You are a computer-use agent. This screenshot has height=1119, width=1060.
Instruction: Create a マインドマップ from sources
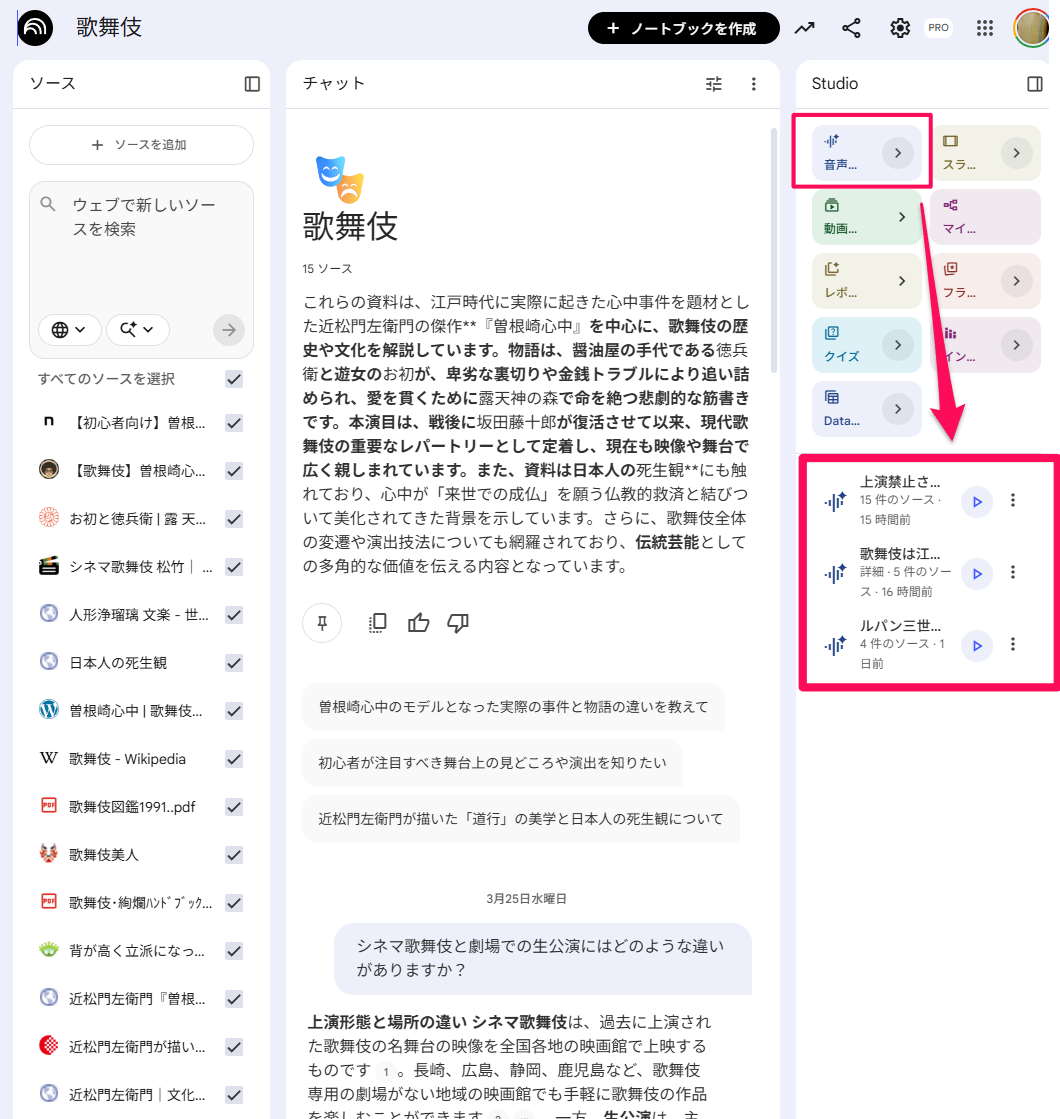click(x=985, y=217)
